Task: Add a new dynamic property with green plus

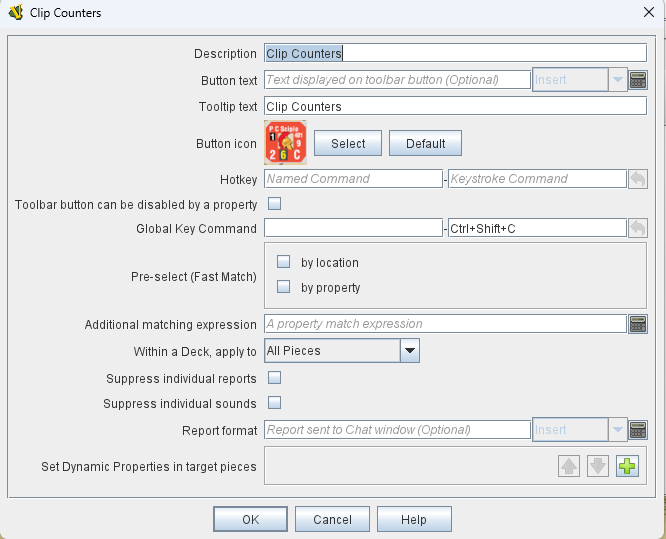Action: (627, 466)
